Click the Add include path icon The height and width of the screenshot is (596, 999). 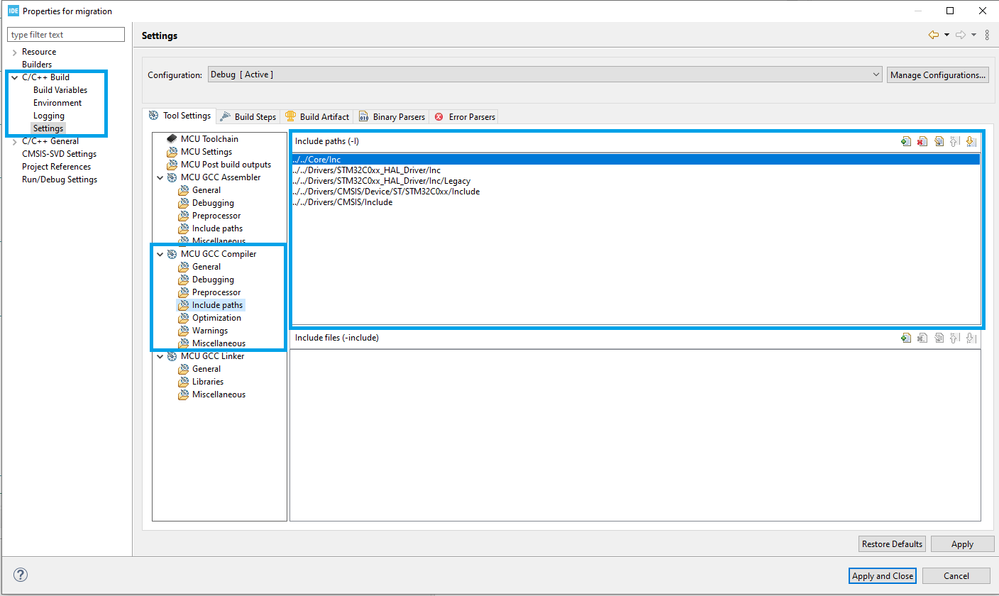(905, 142)
